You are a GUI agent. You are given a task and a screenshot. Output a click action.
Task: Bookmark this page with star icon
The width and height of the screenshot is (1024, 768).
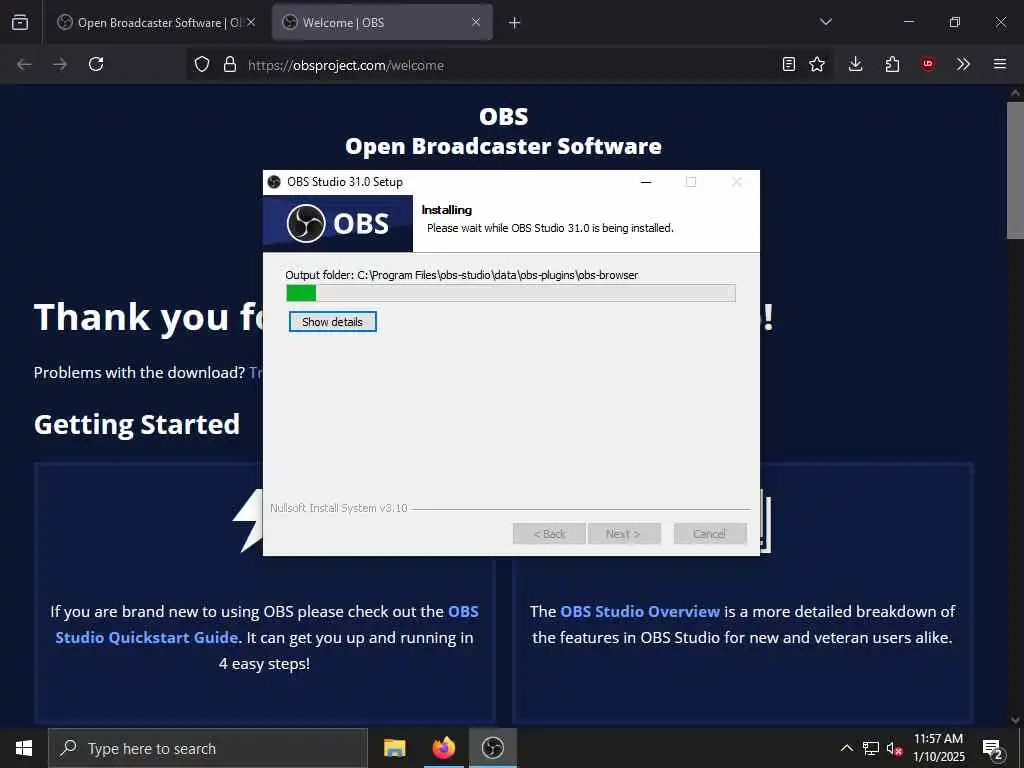click(x=817, y=64)
